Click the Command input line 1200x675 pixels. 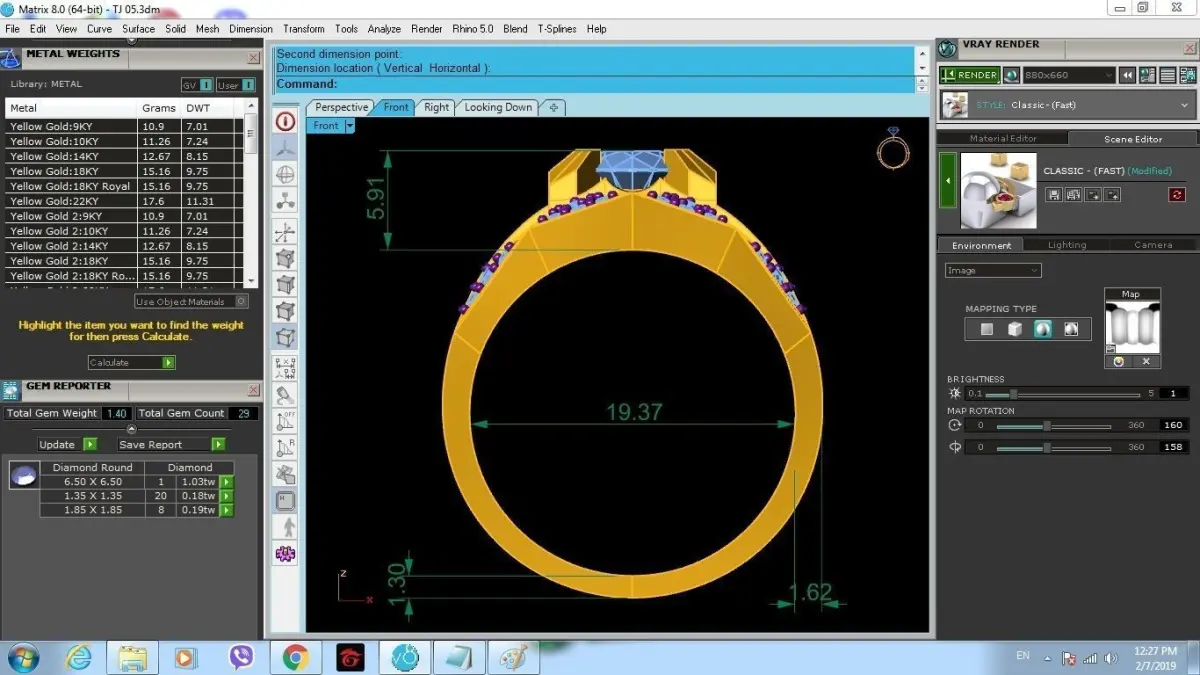click(593, 84)
